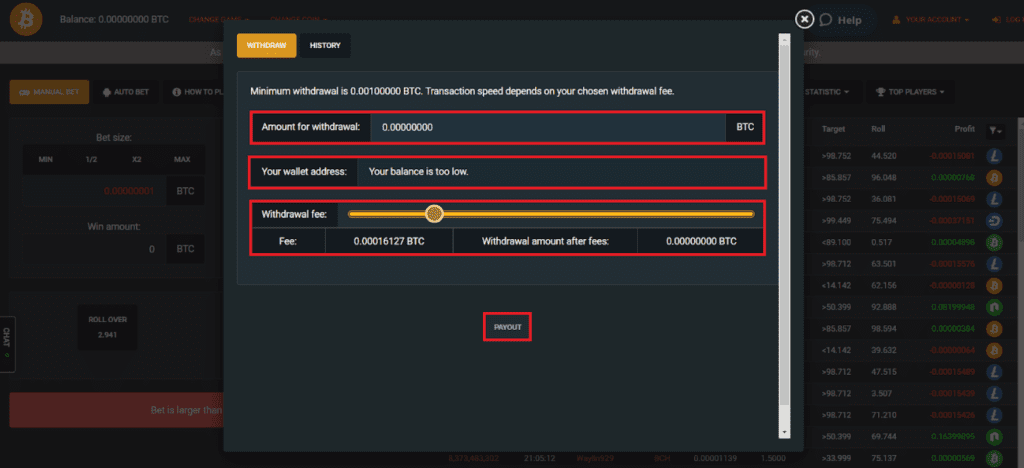Click Dash coin icon in roll 75.494 row
The width and height of the screenshot is (1024, 468).
[x=994, y=221]
